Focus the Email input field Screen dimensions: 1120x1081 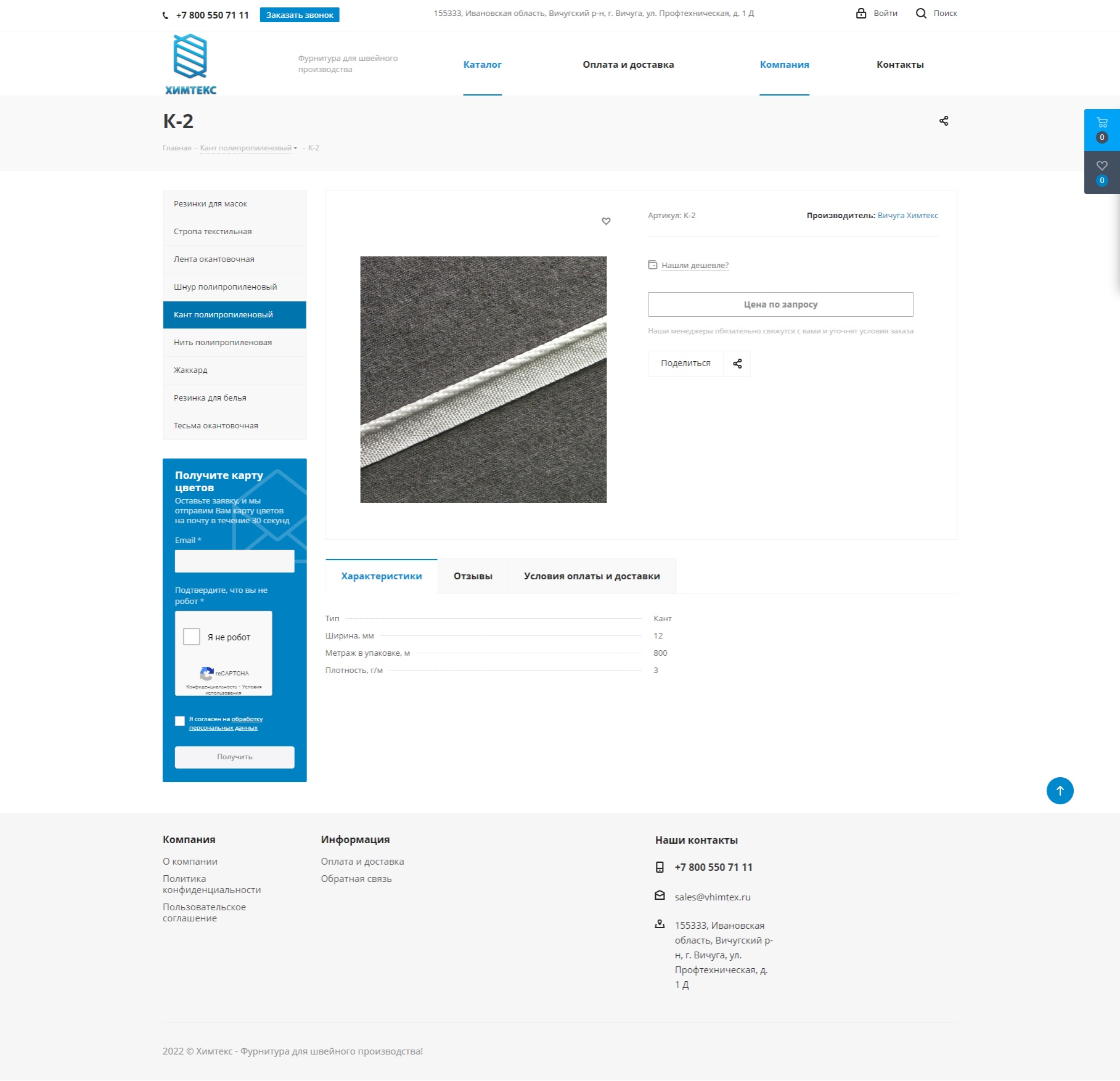click(234, 561)
